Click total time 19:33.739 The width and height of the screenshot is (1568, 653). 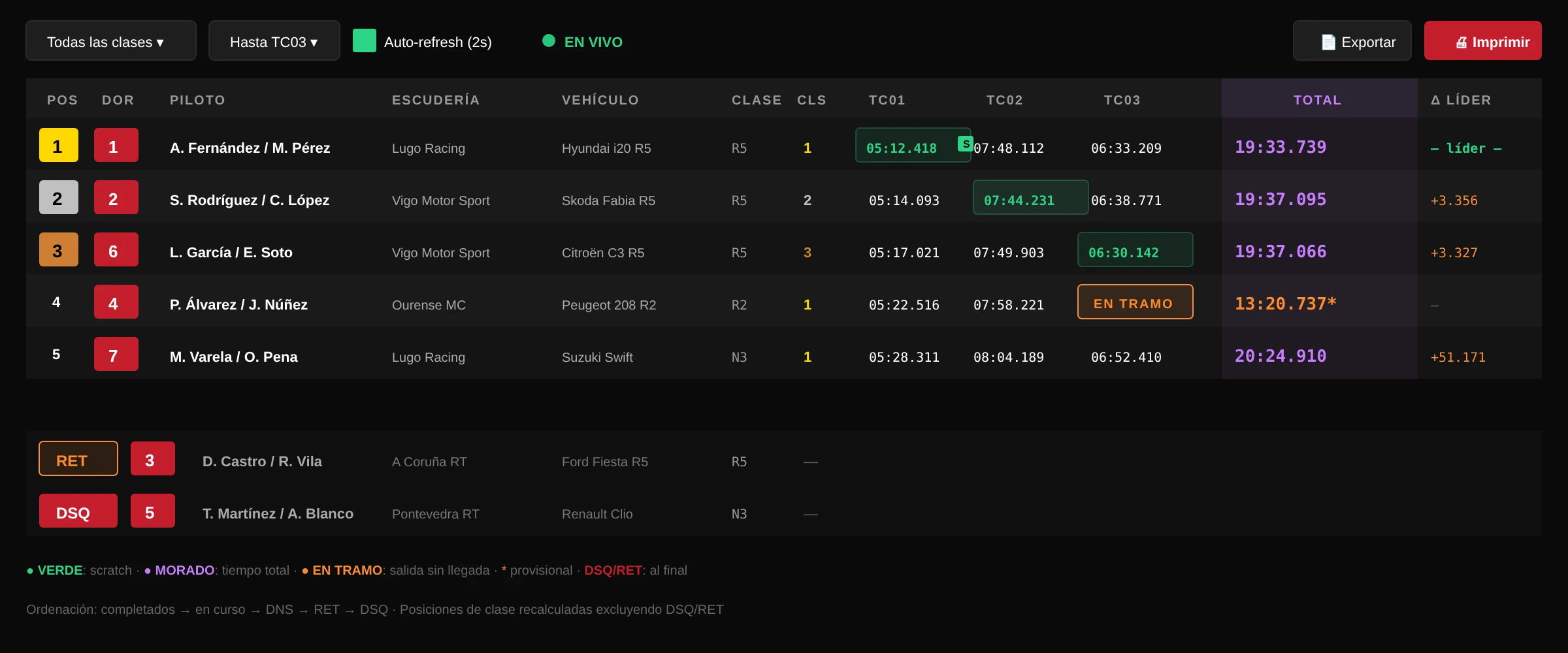pos(1281,147)
